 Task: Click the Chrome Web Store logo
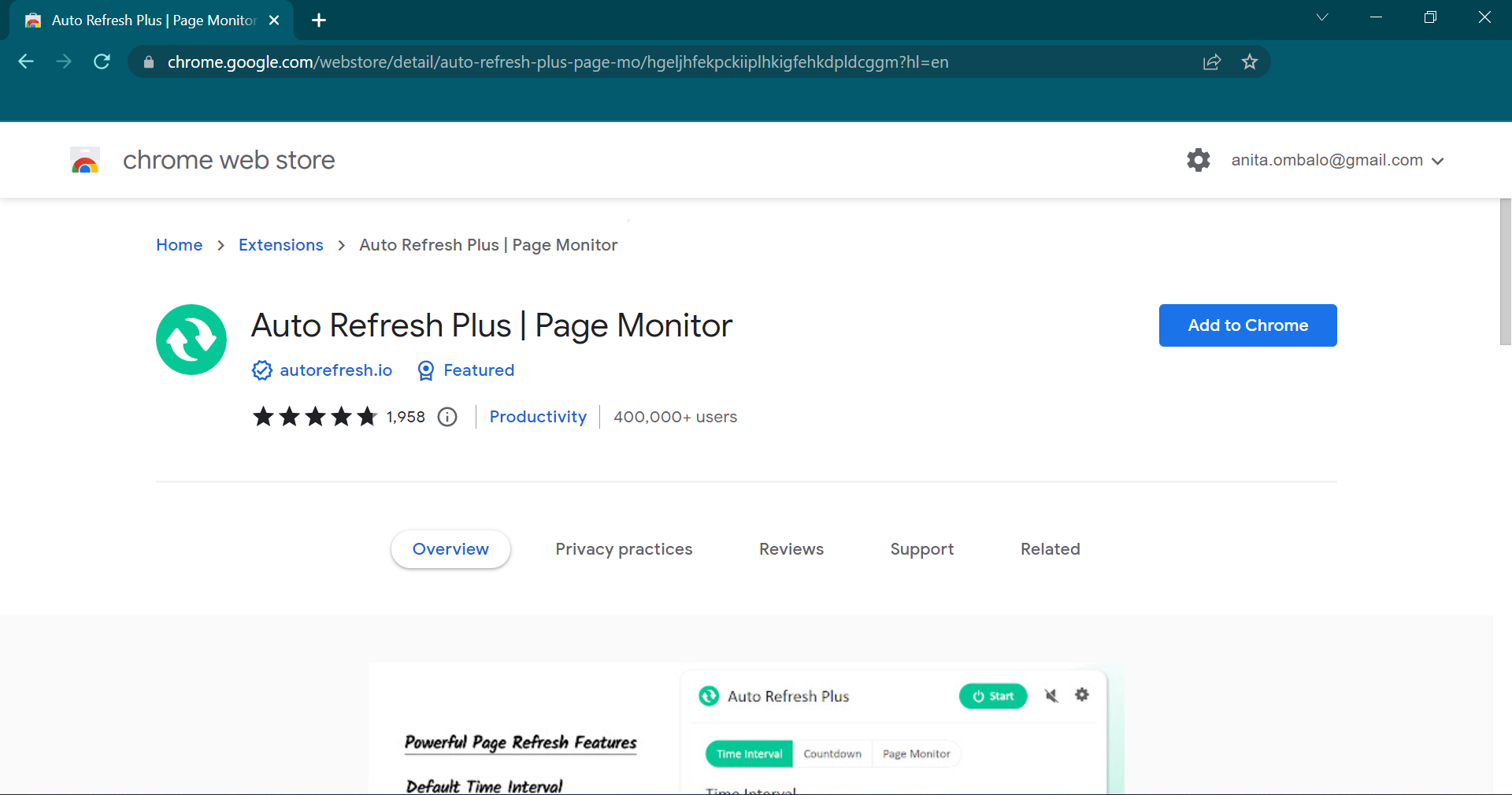(85, 160)
